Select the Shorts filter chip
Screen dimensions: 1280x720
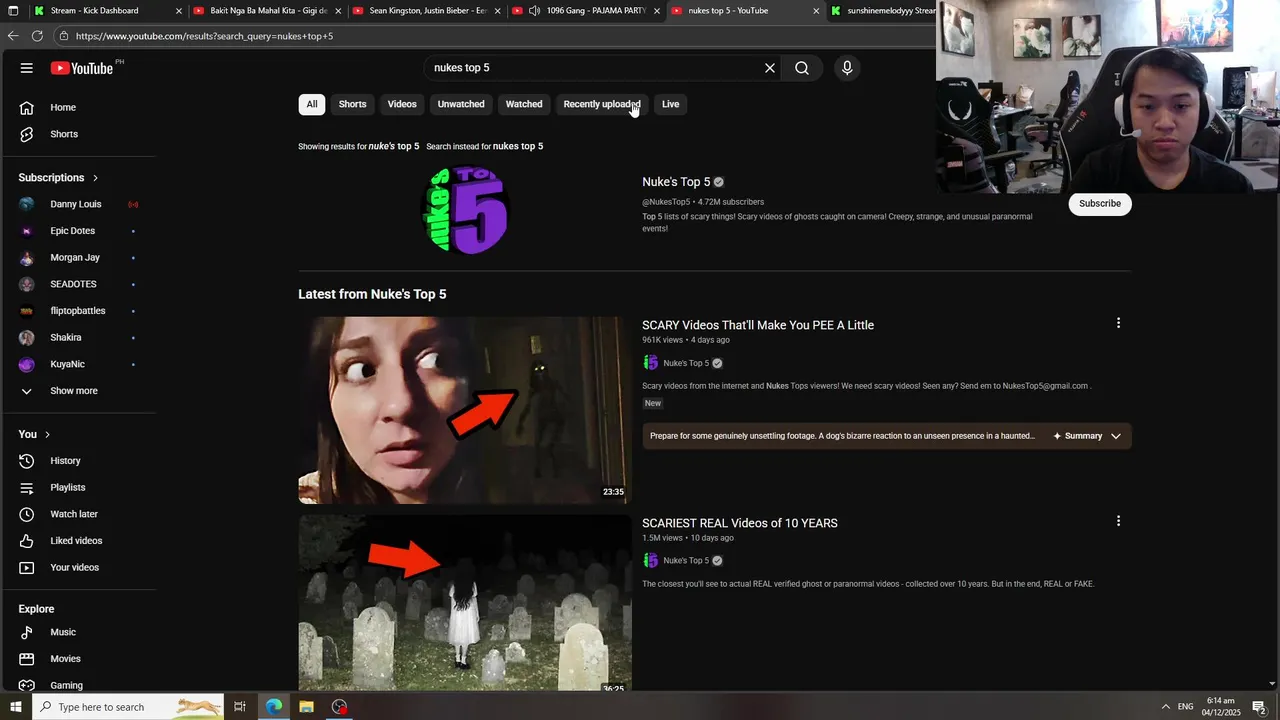pos(352,104)
